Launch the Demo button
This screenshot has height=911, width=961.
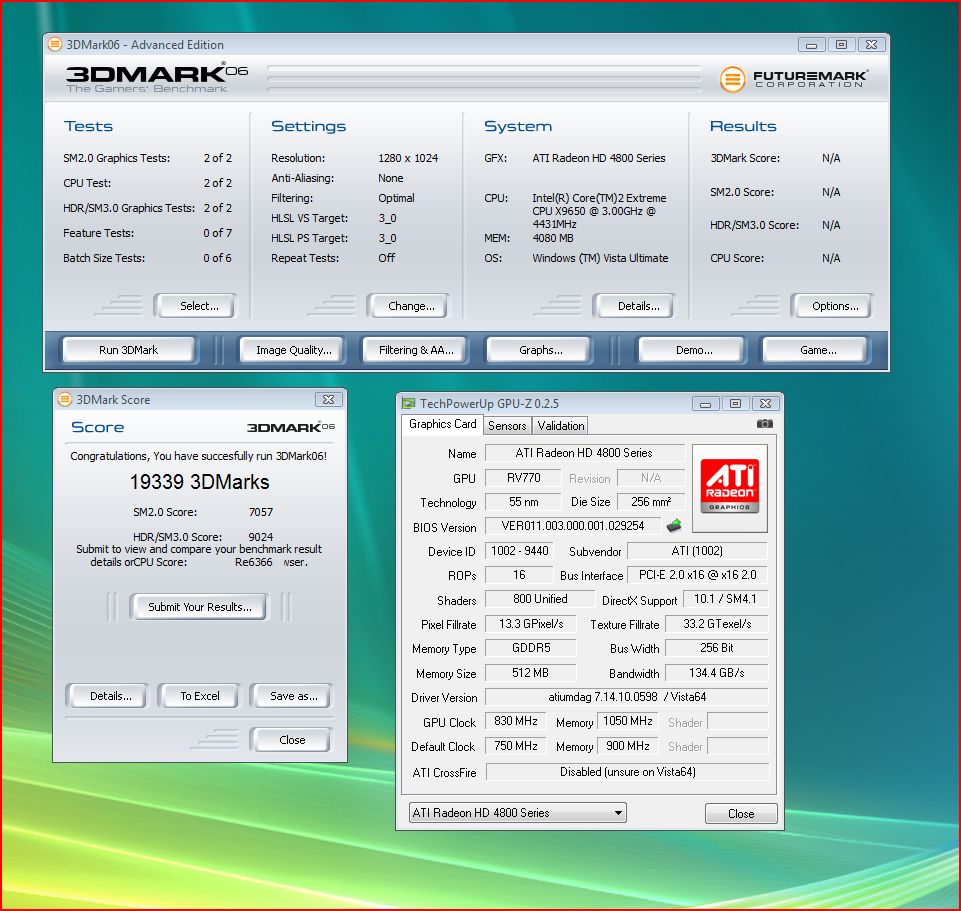click(x=693, y=350)
